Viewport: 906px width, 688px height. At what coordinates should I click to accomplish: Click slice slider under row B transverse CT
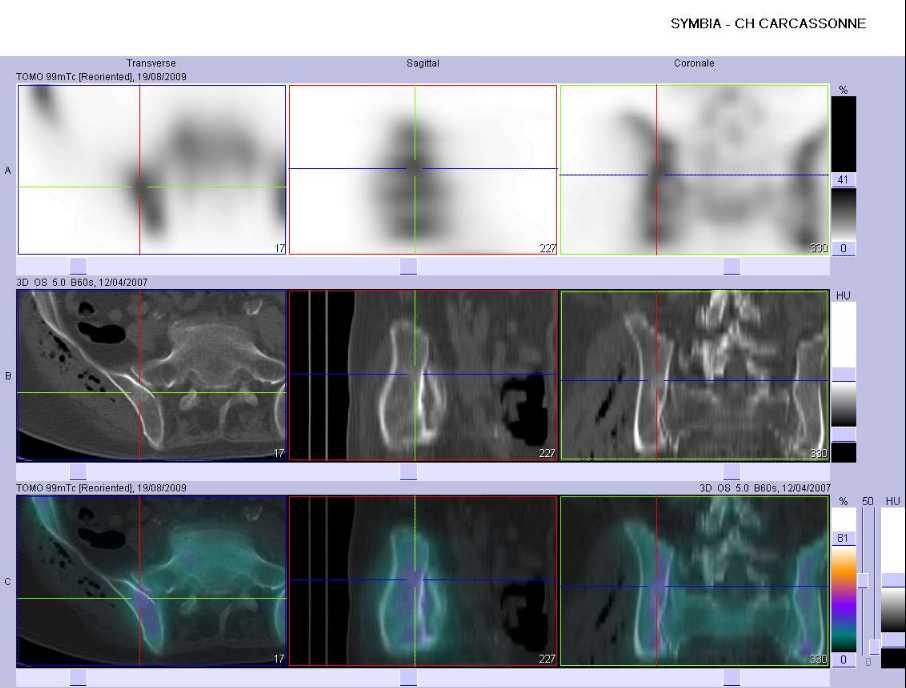[78, 472]
